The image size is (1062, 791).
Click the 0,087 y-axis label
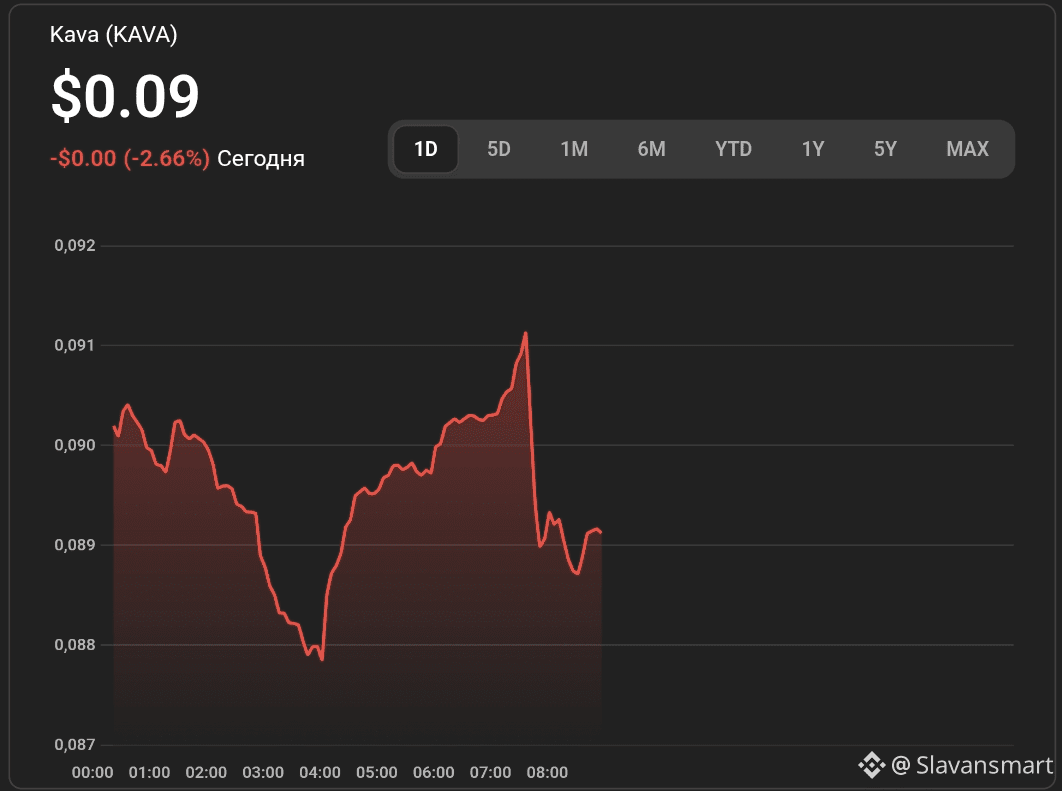(x=75, y=745)
